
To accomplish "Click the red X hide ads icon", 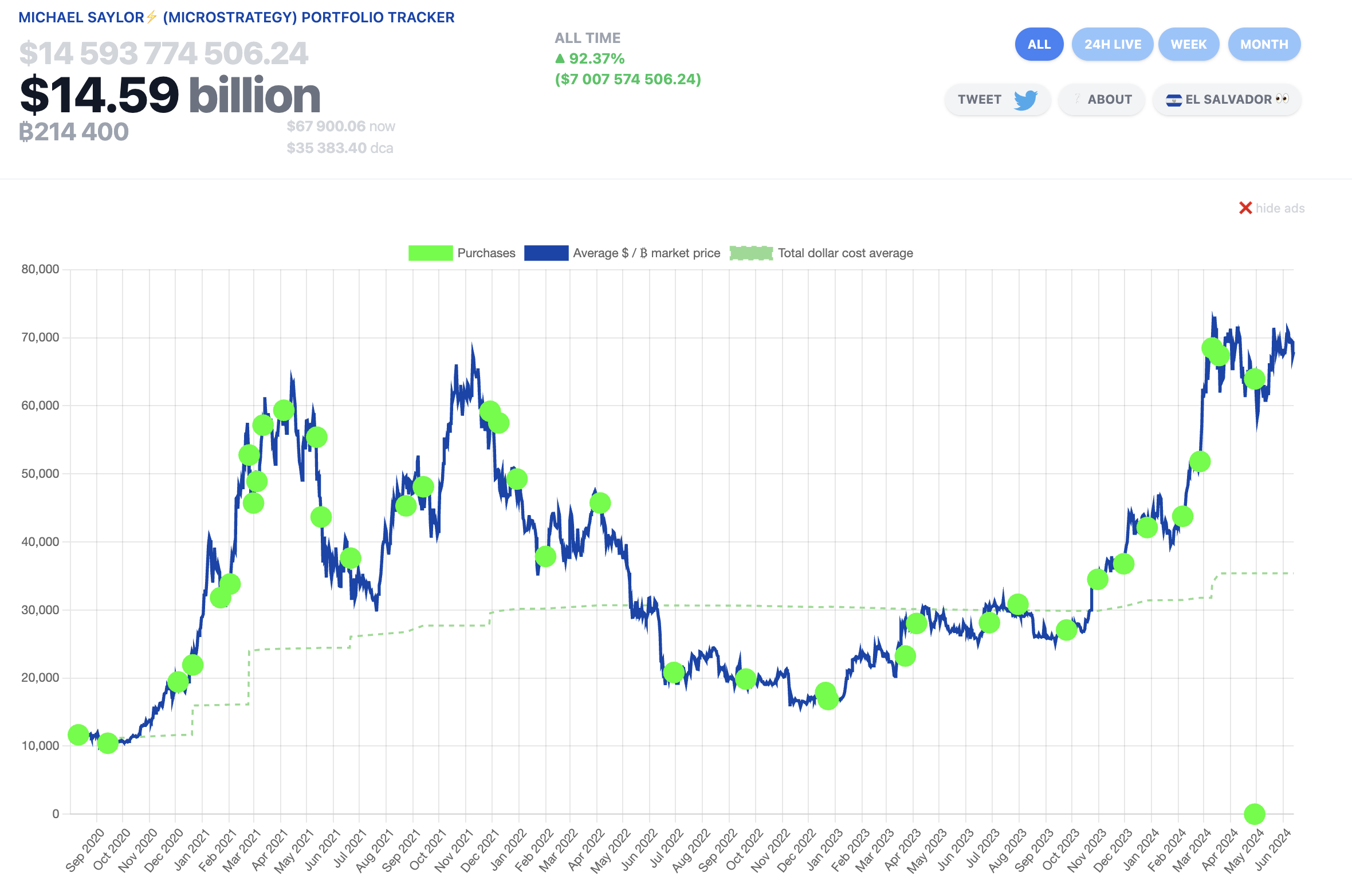I will [x=1245, y=208].
